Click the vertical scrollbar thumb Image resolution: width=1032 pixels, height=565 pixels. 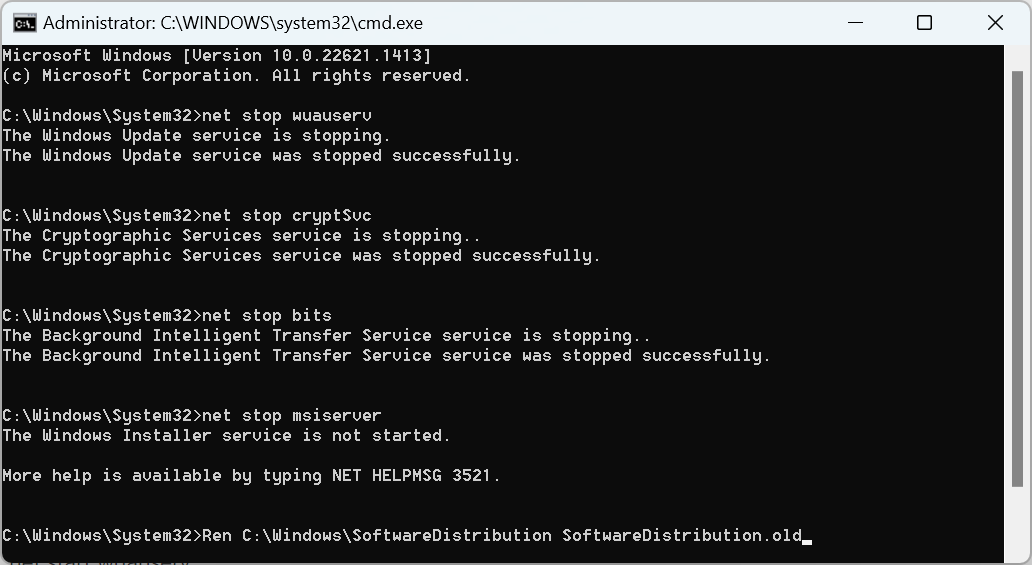pos(1018,279)
